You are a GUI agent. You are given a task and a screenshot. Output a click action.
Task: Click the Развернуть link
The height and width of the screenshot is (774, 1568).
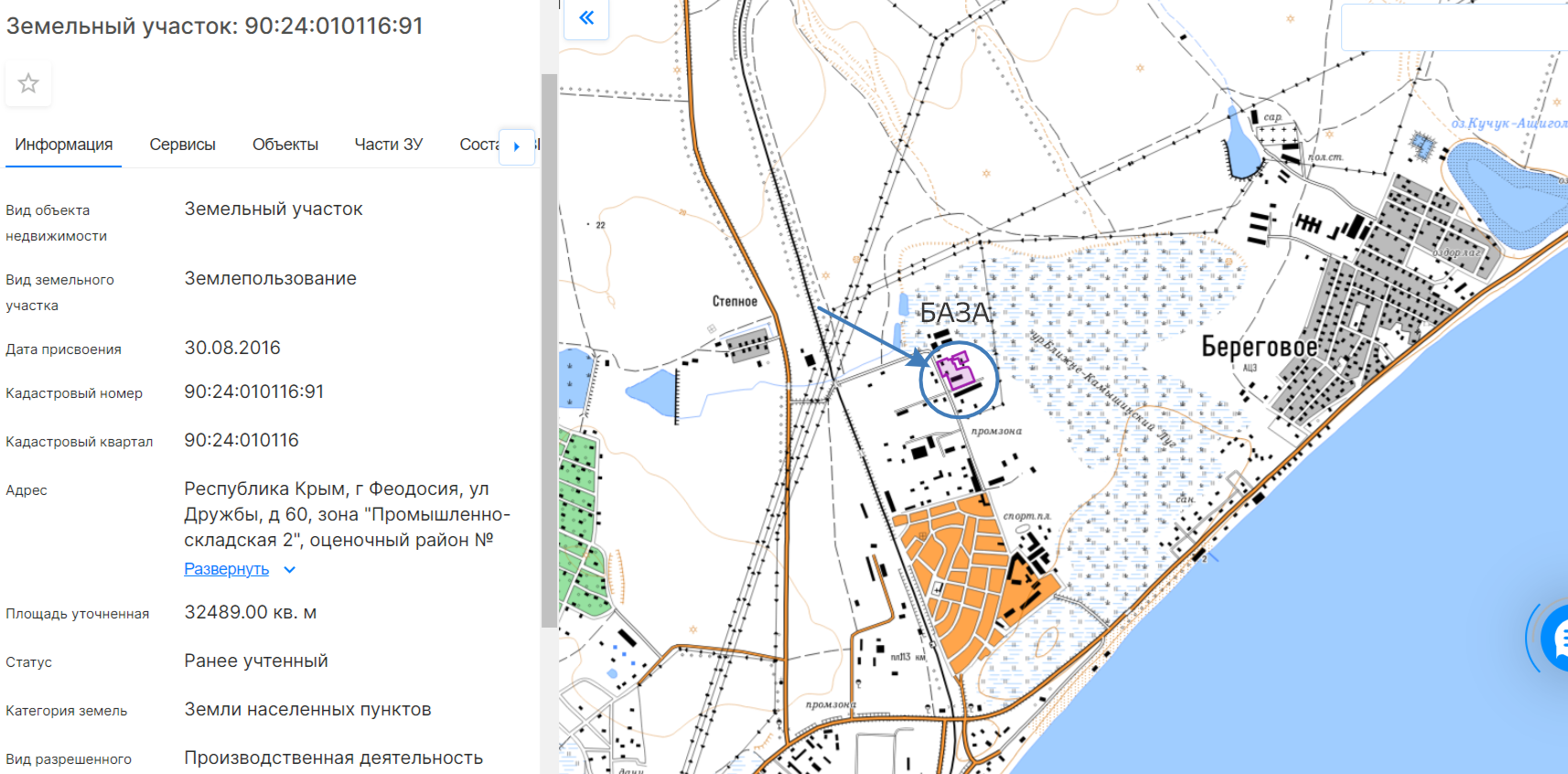coord(226,569)
